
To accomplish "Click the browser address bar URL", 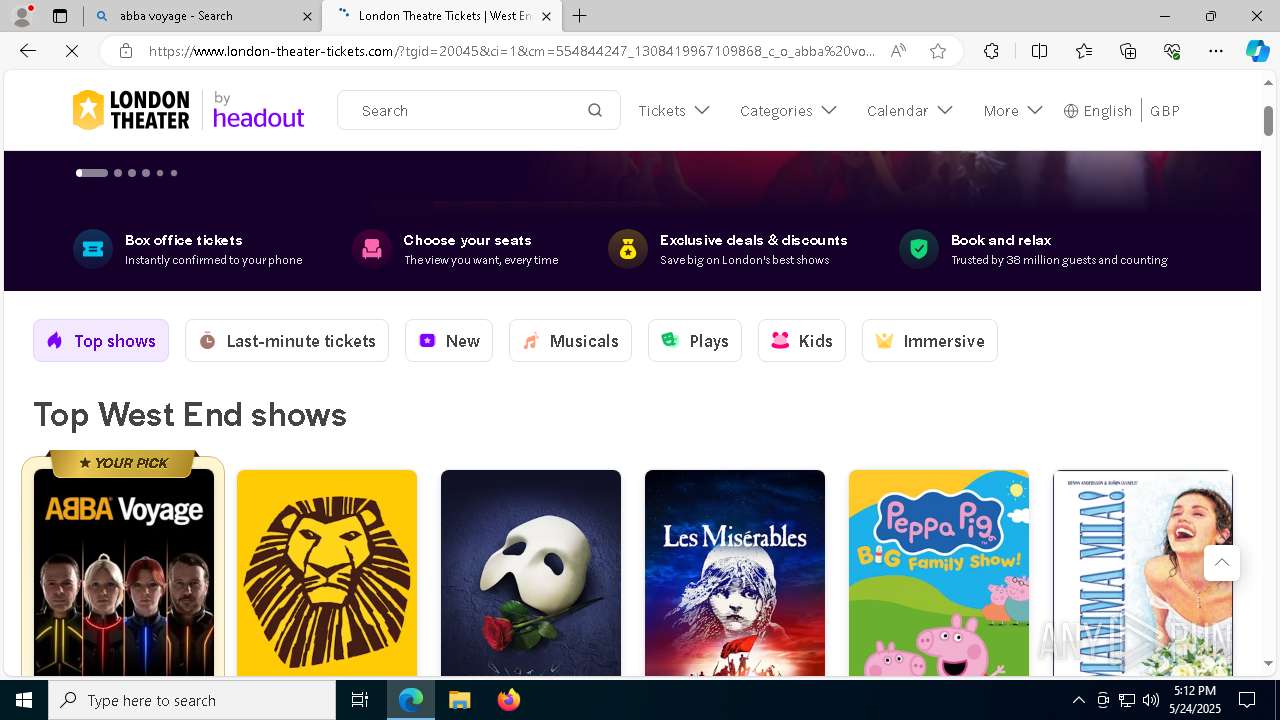I will [x=511, y=51].
